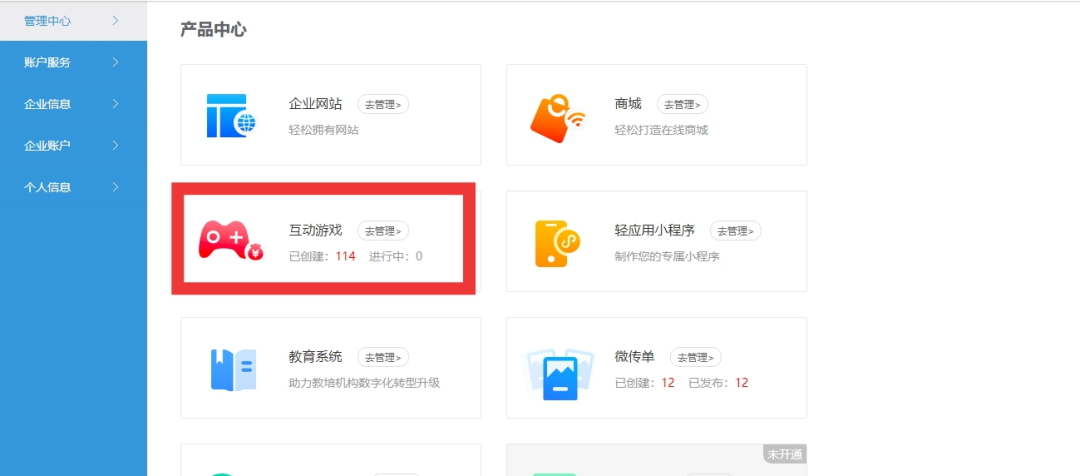Click the 互动游戏 created count 114

[345, 256]
